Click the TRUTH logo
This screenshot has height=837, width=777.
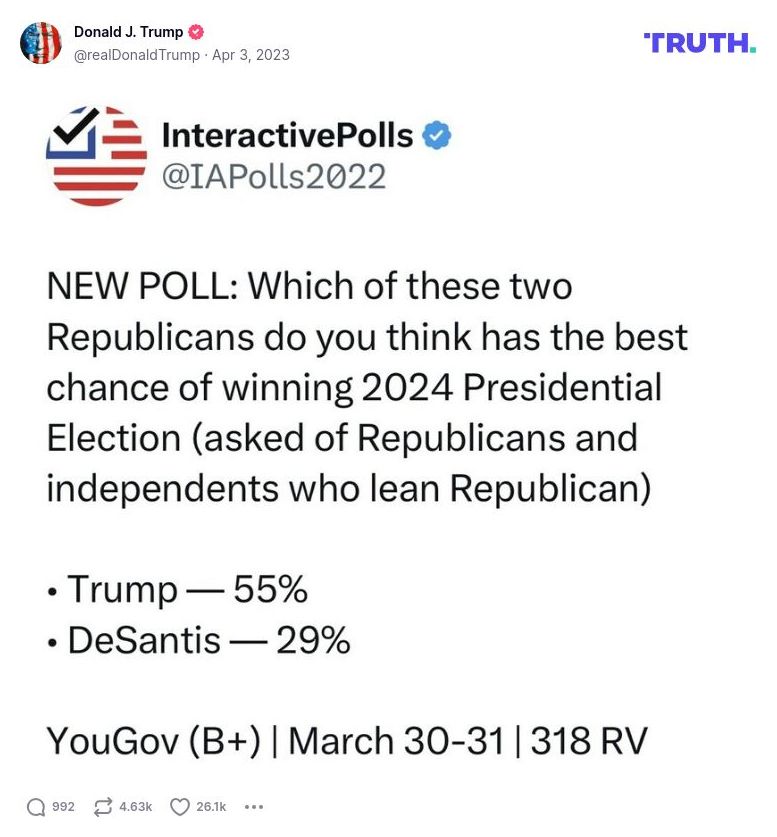tap(700, 42)
